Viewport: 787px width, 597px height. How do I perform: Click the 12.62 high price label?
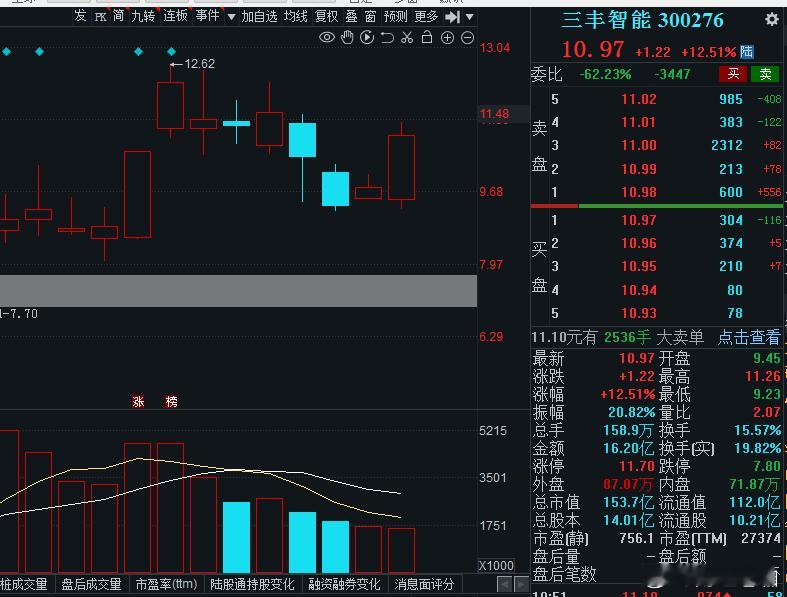click(x=199, y=64)
